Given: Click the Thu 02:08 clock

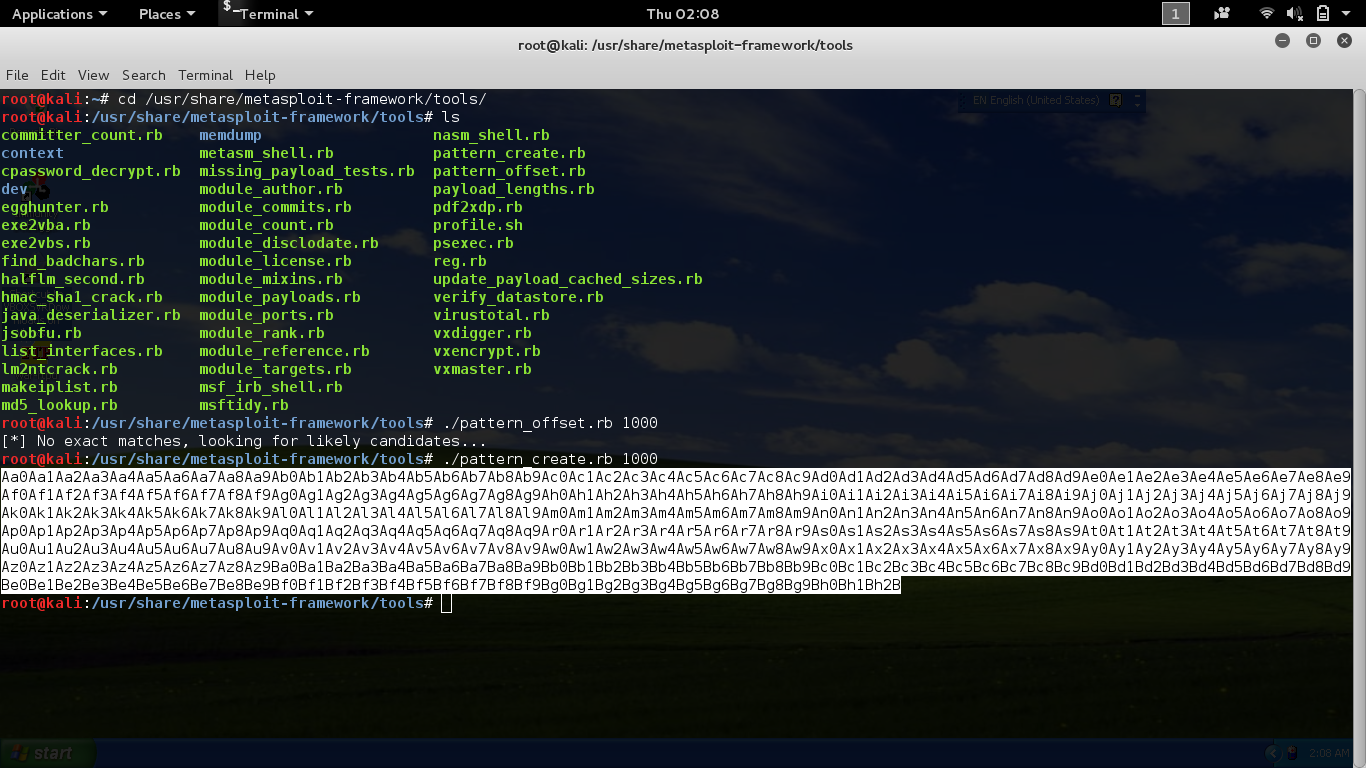Looking at the screenshot, I should (x=683, y=14).
